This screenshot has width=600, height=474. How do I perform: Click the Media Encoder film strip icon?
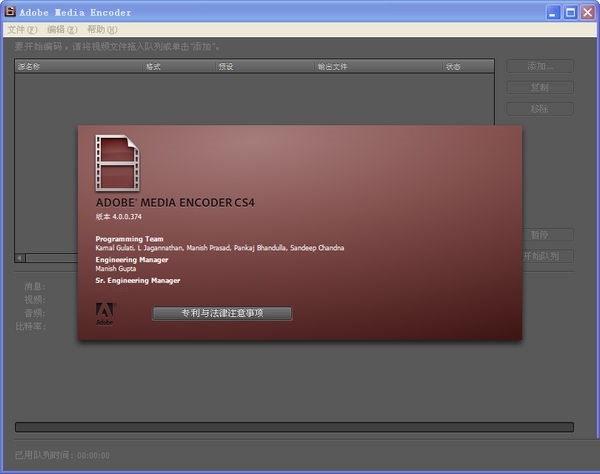(x=117, y=163)
